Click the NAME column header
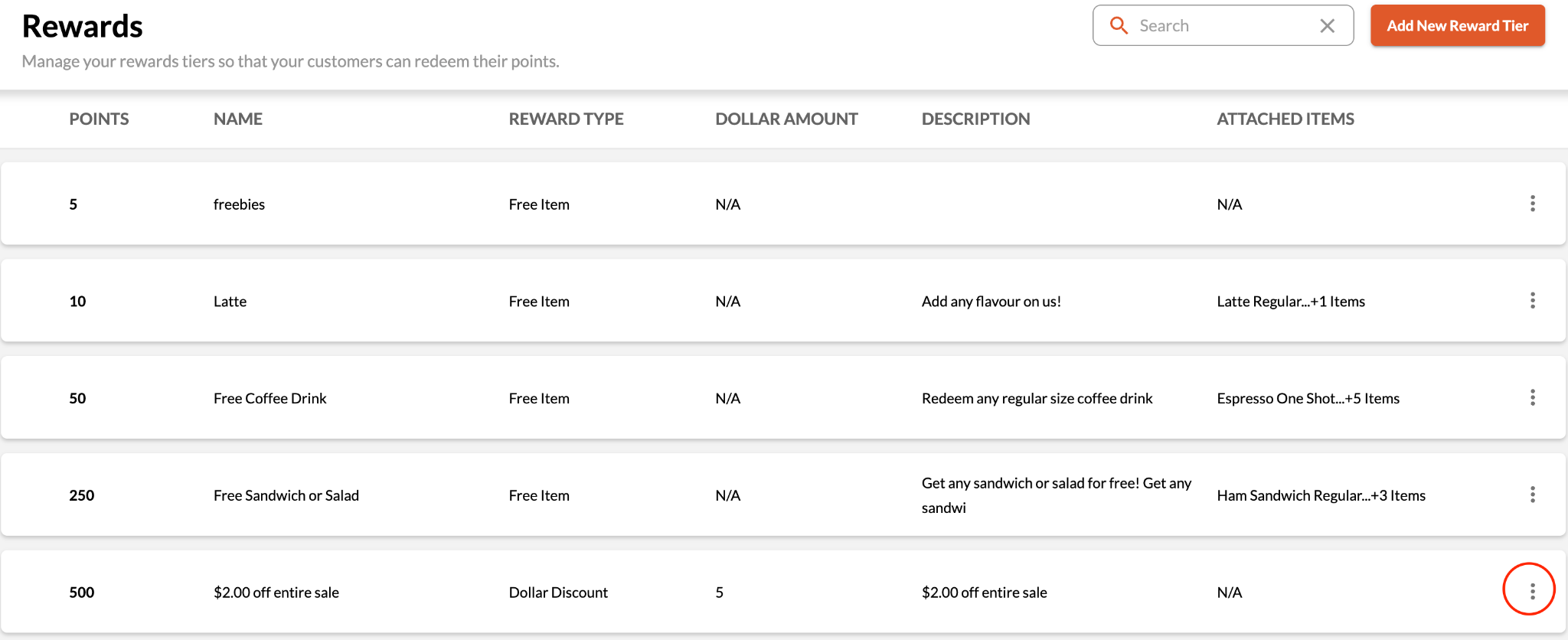The width and height of the screenshot is (1568, 640). (x=237, y=119)
